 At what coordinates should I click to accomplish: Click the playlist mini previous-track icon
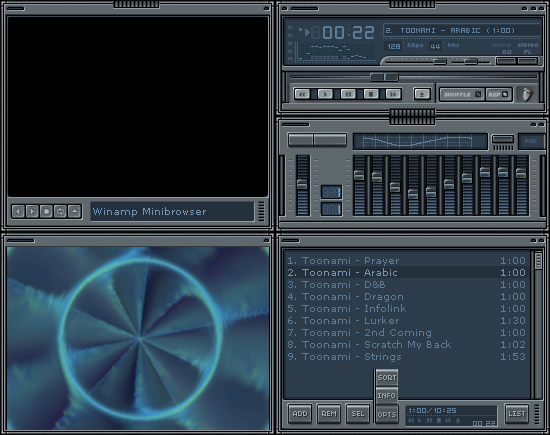(411, 420)
